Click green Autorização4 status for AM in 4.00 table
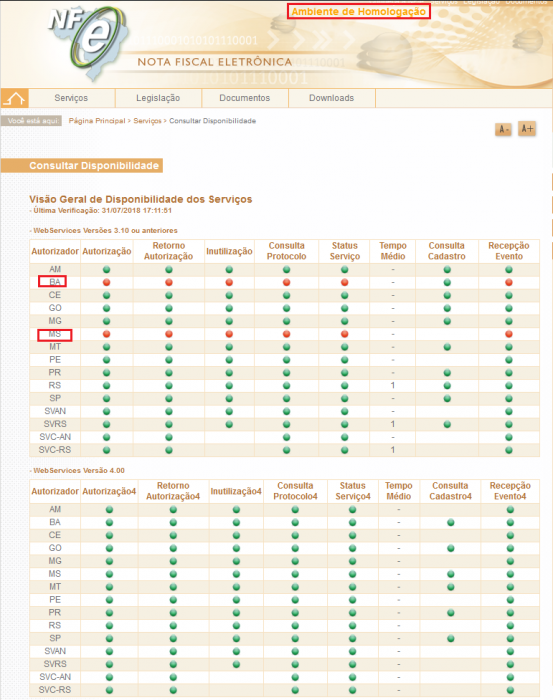The width and height of the screenshot is (553, 700). (x=109, y=510)
